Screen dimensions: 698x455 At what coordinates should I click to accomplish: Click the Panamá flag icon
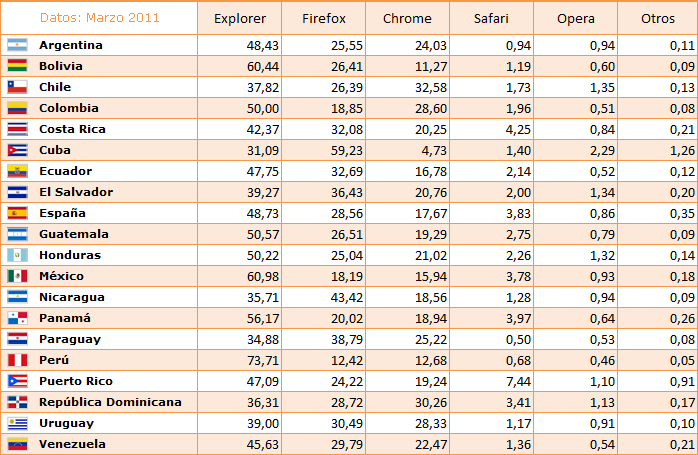point(17,318)
